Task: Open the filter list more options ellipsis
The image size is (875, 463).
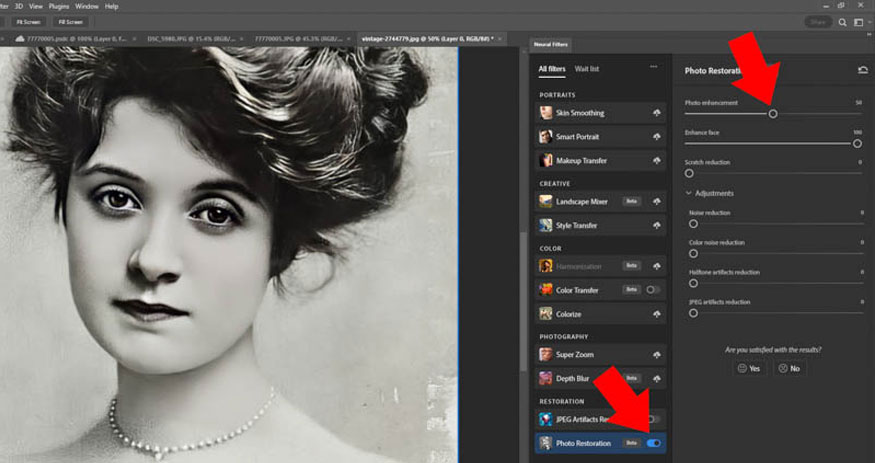Action: pos(653,67)
